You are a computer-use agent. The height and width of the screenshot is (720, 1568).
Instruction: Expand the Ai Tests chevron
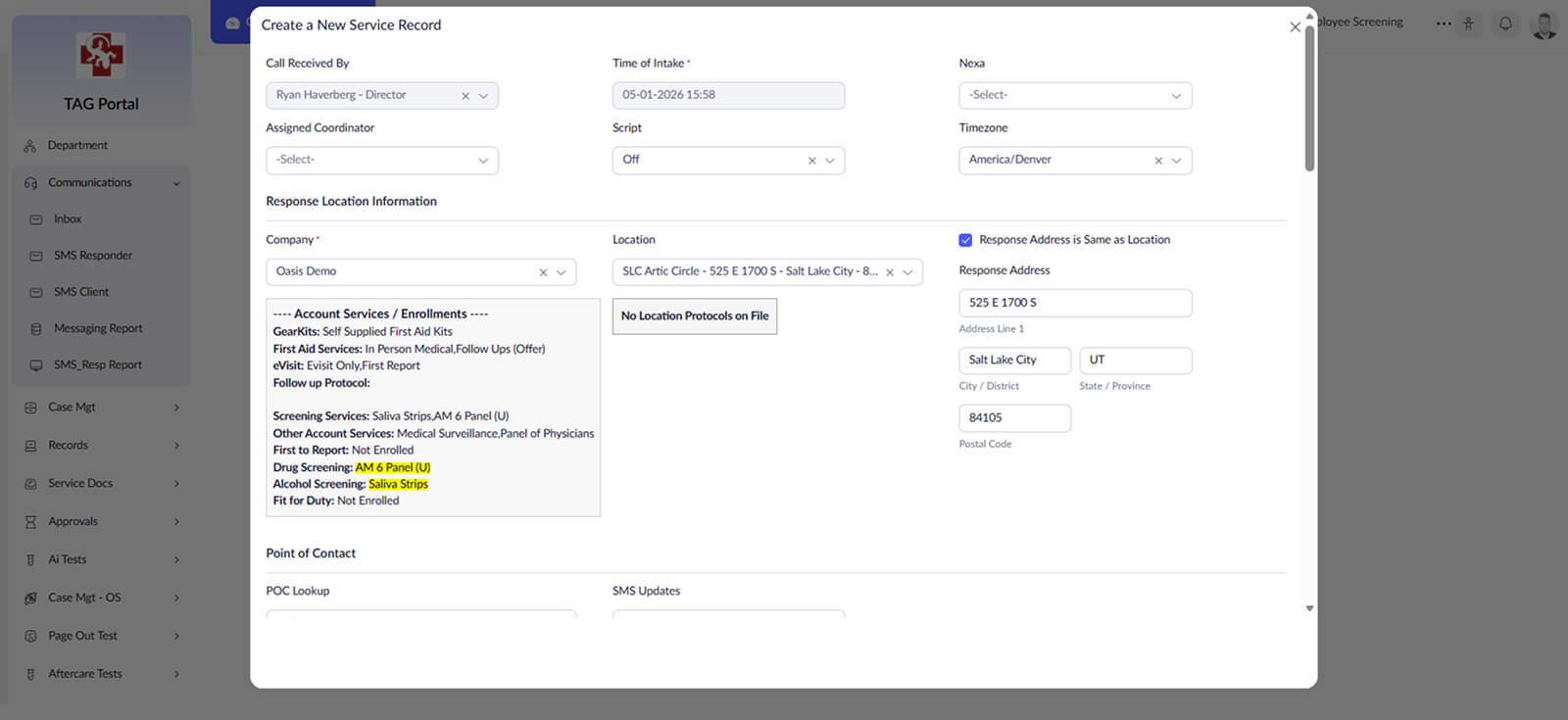coord(176,560)
